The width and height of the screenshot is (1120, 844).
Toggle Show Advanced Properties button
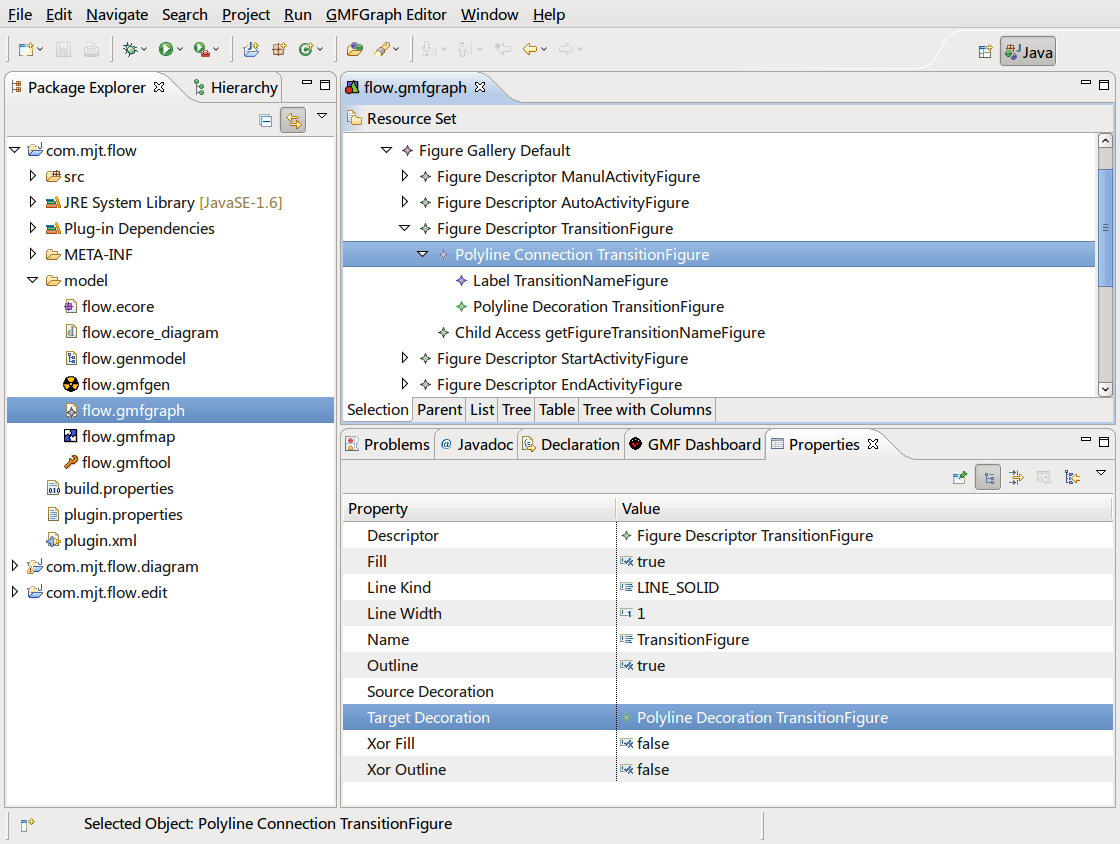pos(1016,478)
